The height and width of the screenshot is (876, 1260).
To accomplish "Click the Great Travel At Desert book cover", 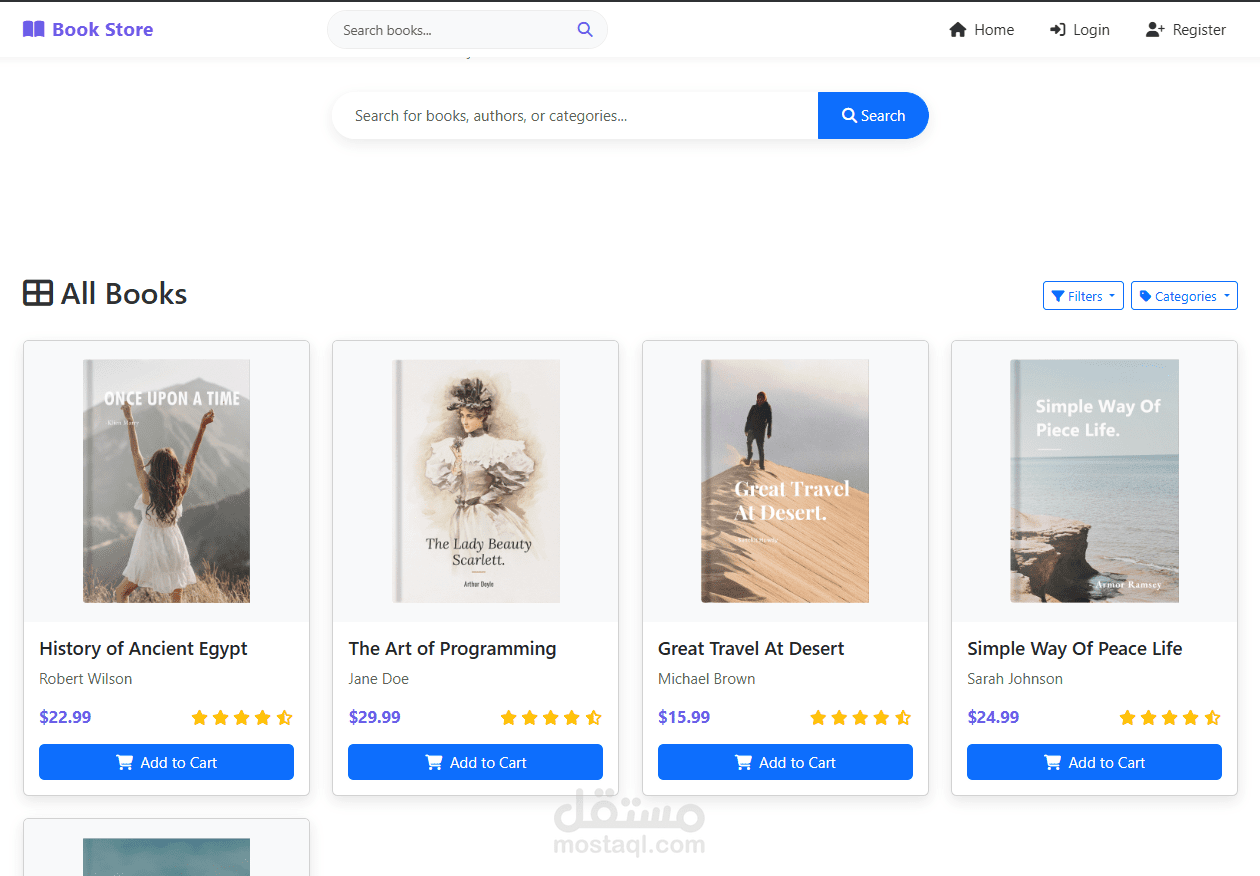I will [785, 481].
